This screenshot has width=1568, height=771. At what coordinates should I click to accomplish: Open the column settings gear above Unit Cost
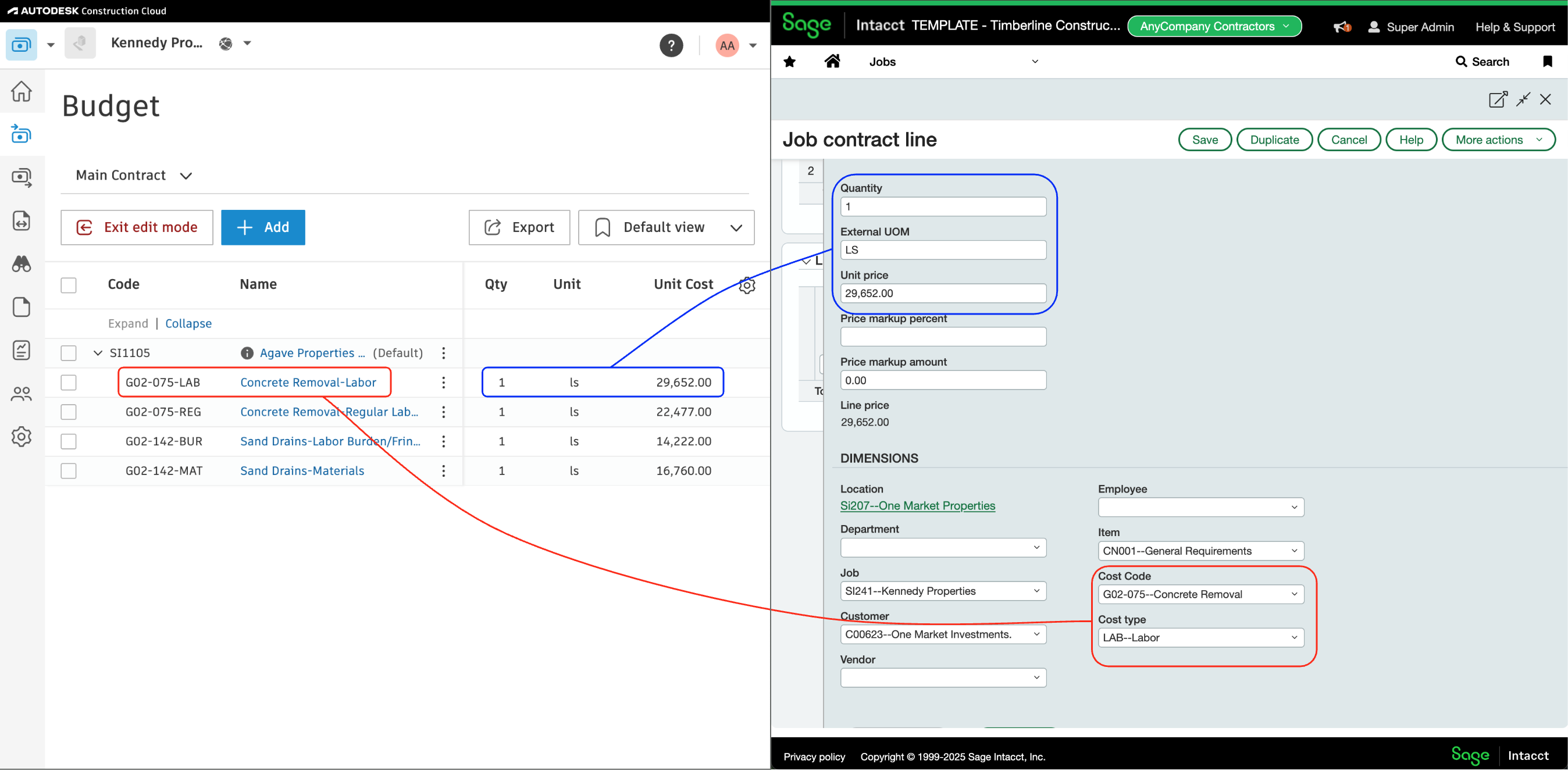tap(747, 285)
